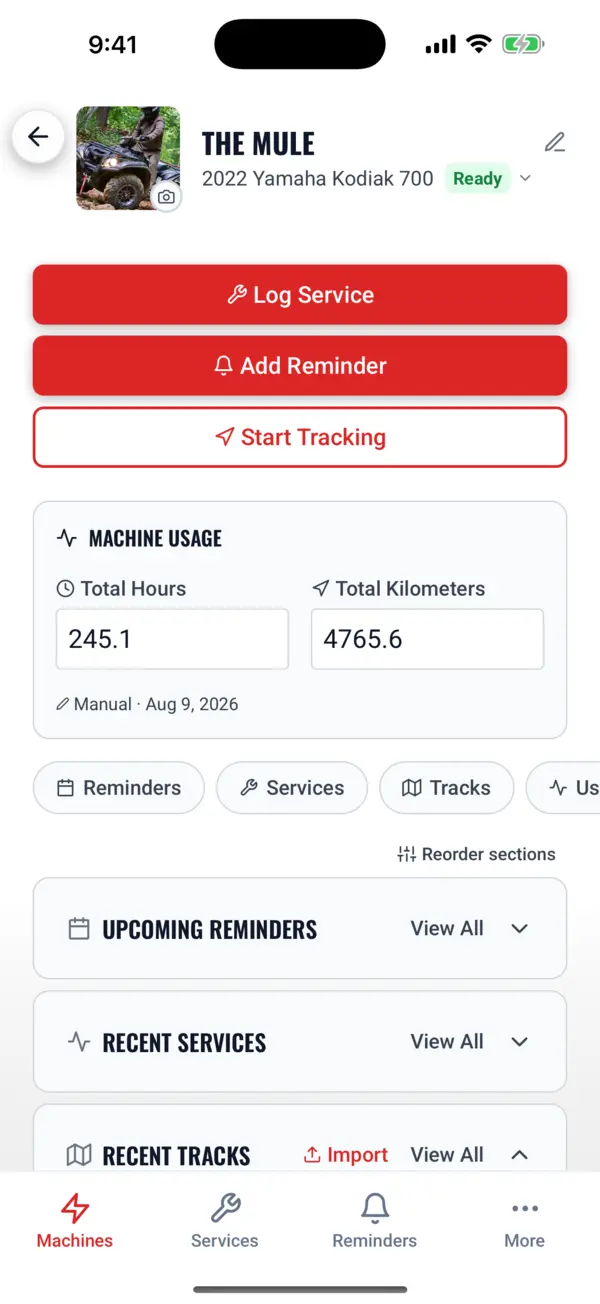600x1304 pixels.
Task: Collapse the Recent Tracks section chevron
Action: pyautogui.click(x=519, y=1155)
